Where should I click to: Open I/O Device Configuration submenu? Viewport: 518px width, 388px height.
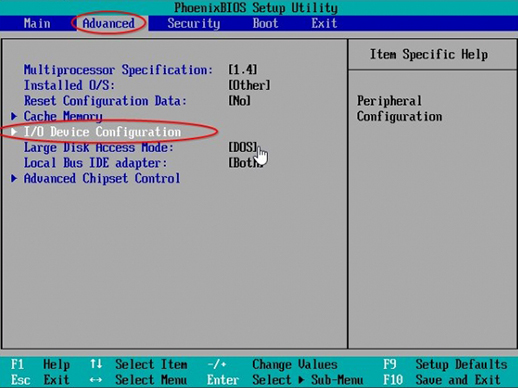(x=102, y=132)
